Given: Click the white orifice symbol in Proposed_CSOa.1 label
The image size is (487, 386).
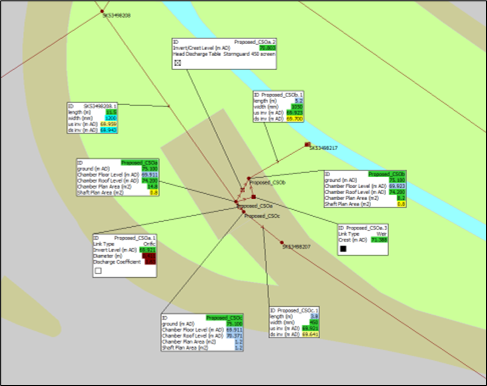Looking at the screenshot, I should [98, 271].
